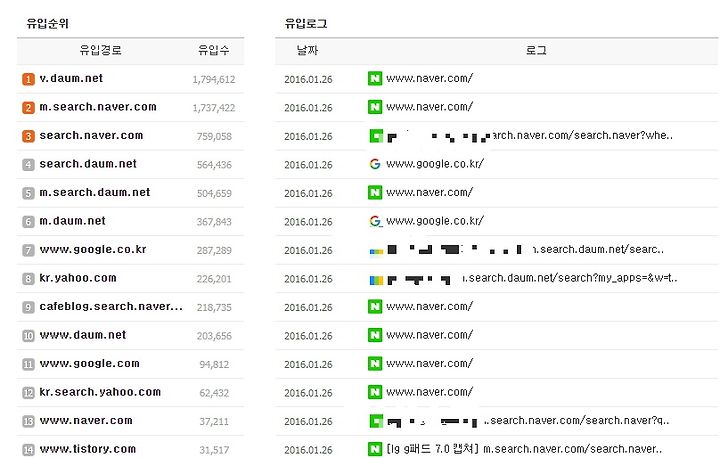The height and width of the screenshot is (458, 720).
Task: Click the Naver icon on the lg g패드 log row
Action: (x=375, y=449)
